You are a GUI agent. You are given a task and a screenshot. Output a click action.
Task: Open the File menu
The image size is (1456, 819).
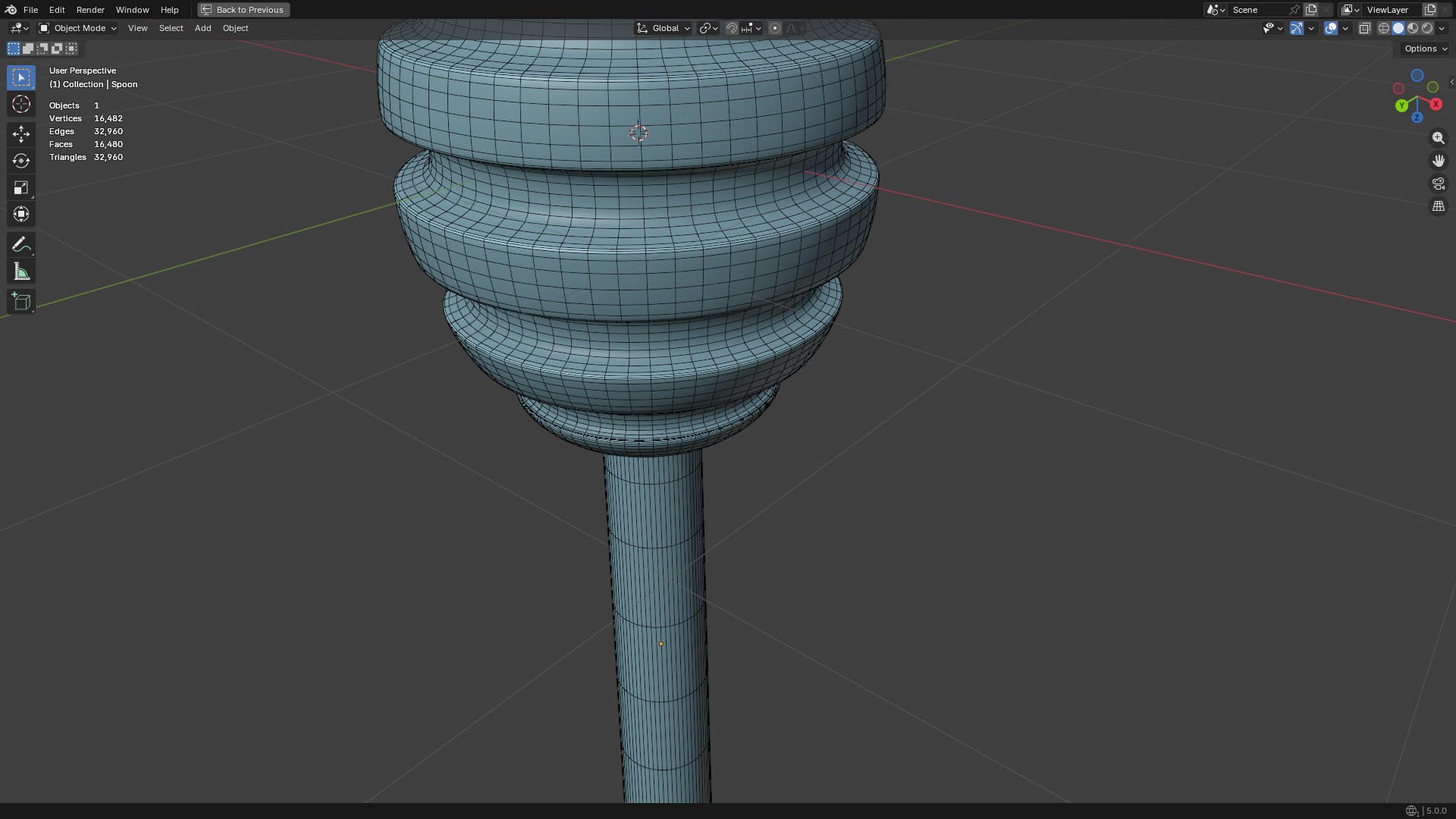[x=30, y=10]
